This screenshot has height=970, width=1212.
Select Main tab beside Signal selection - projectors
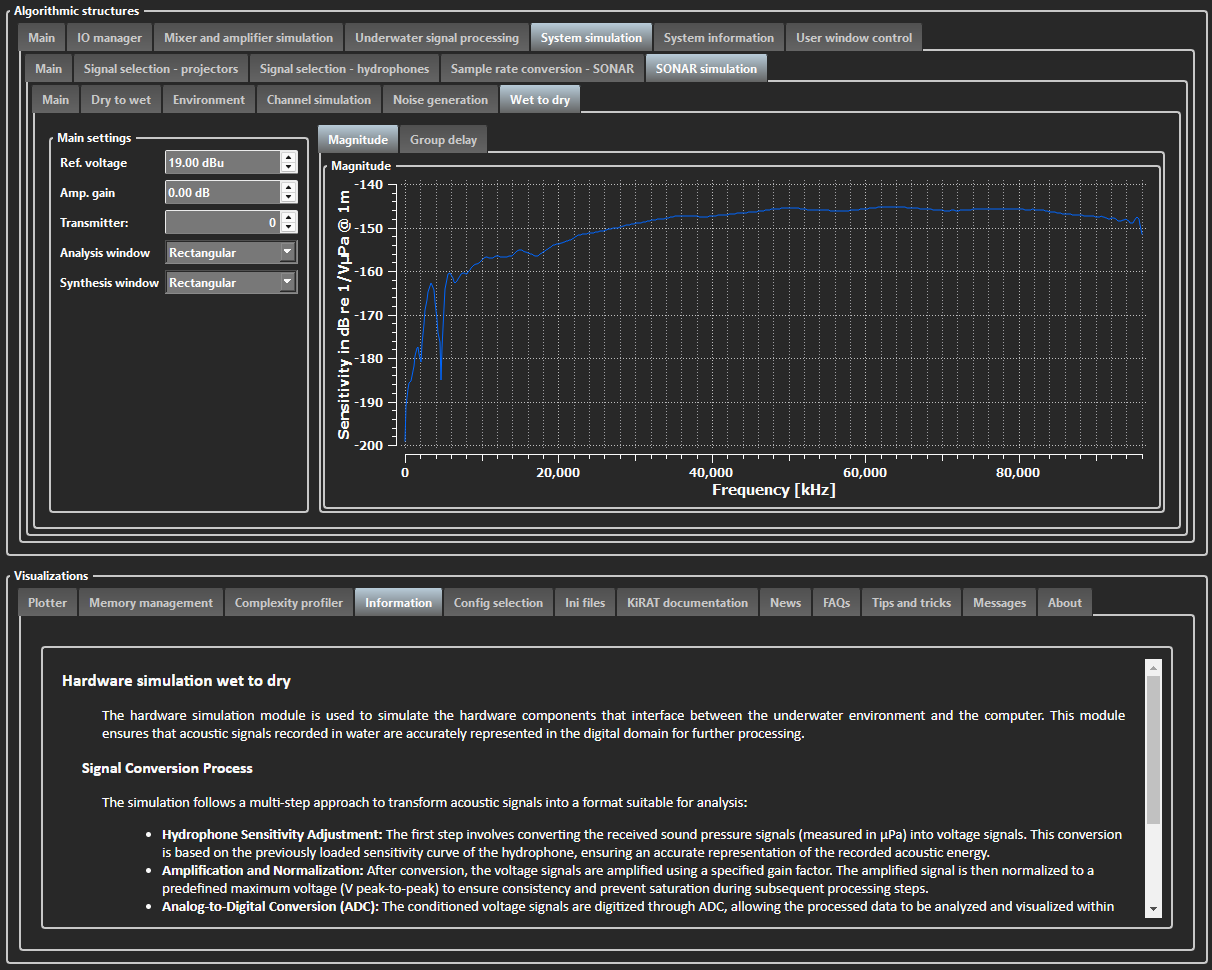click(x=48, y=69)
